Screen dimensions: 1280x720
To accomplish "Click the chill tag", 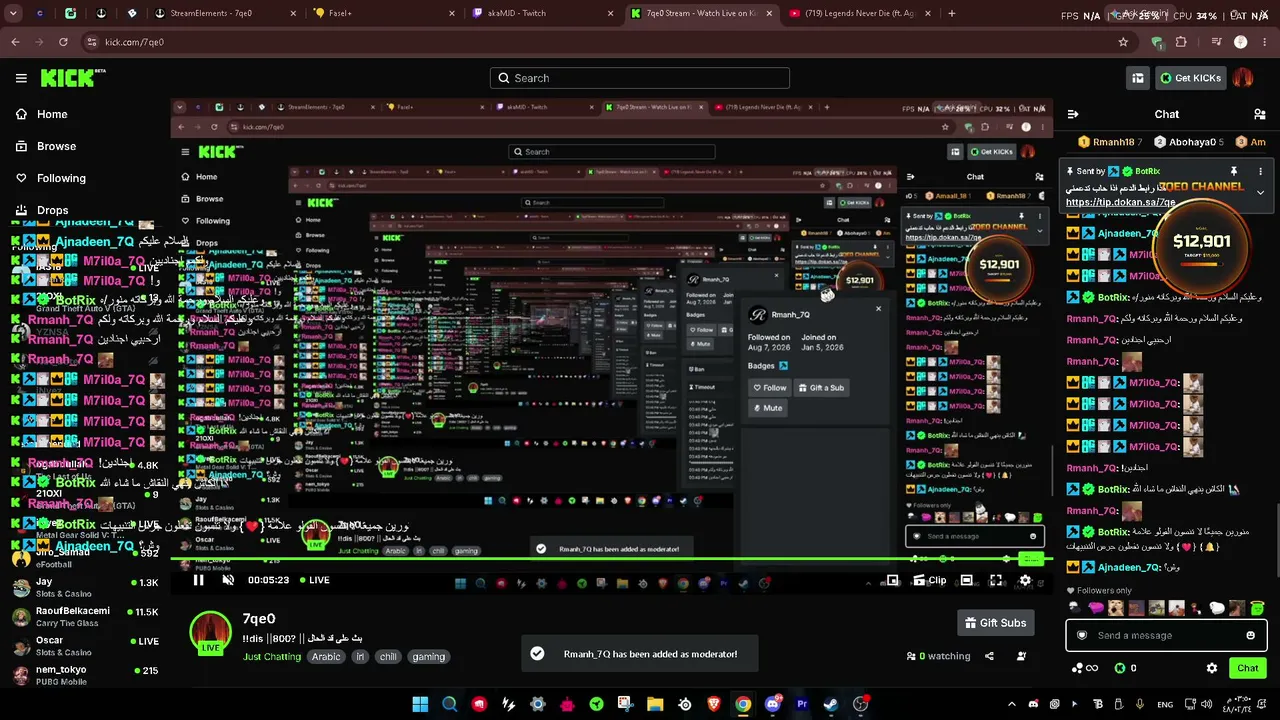I will pyautogui.click(x=388, y=657).
